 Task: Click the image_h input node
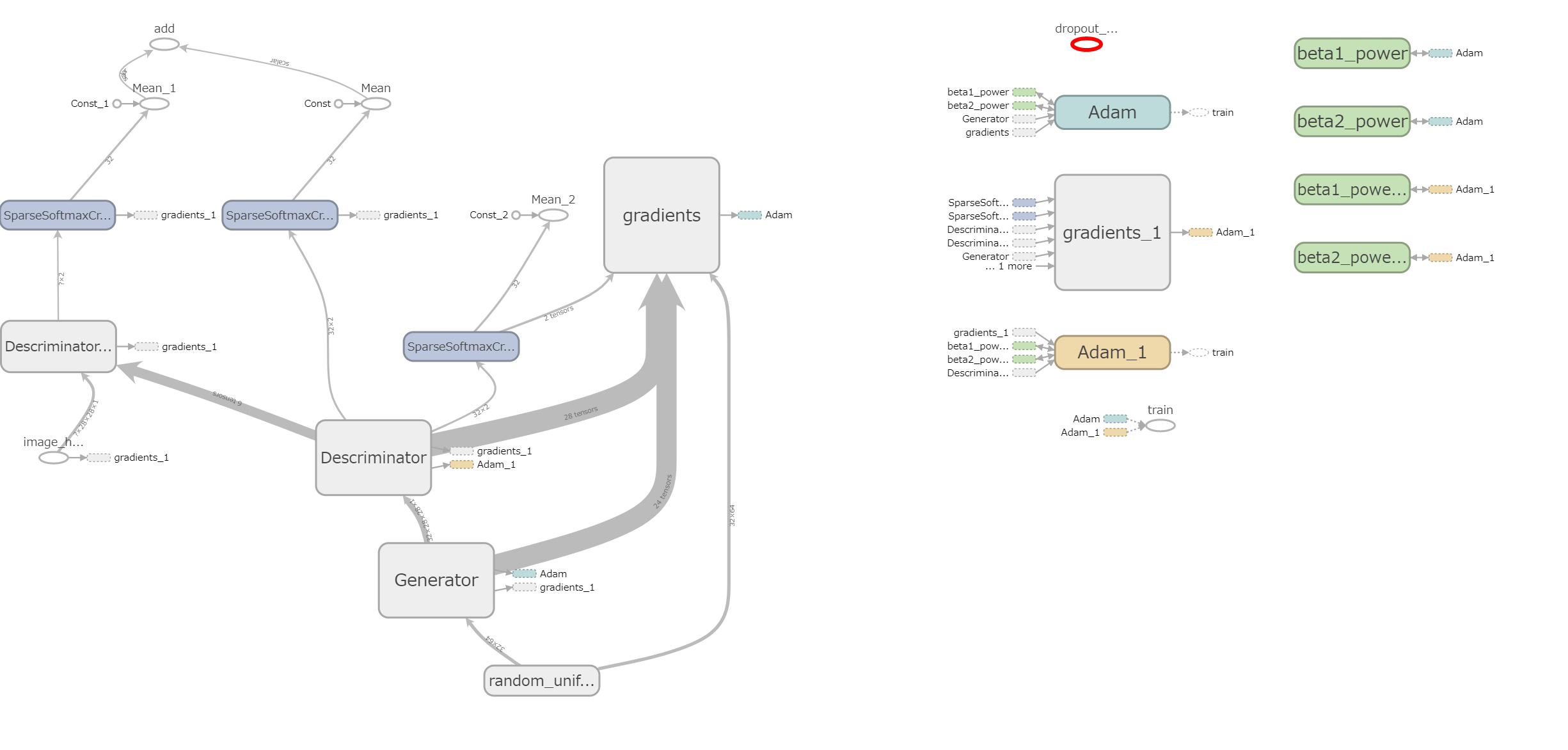52,457
